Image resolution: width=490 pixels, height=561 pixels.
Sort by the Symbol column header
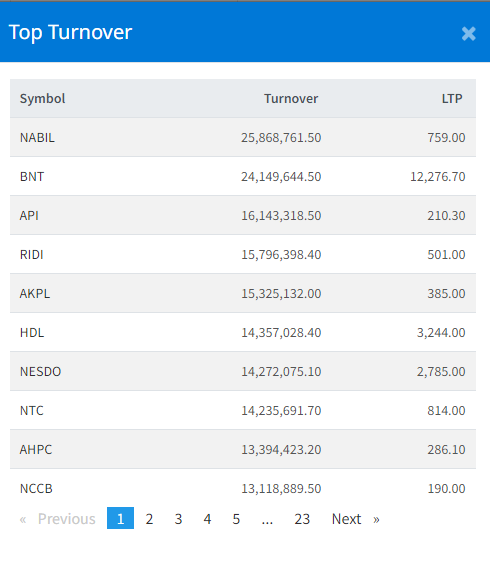42,98
